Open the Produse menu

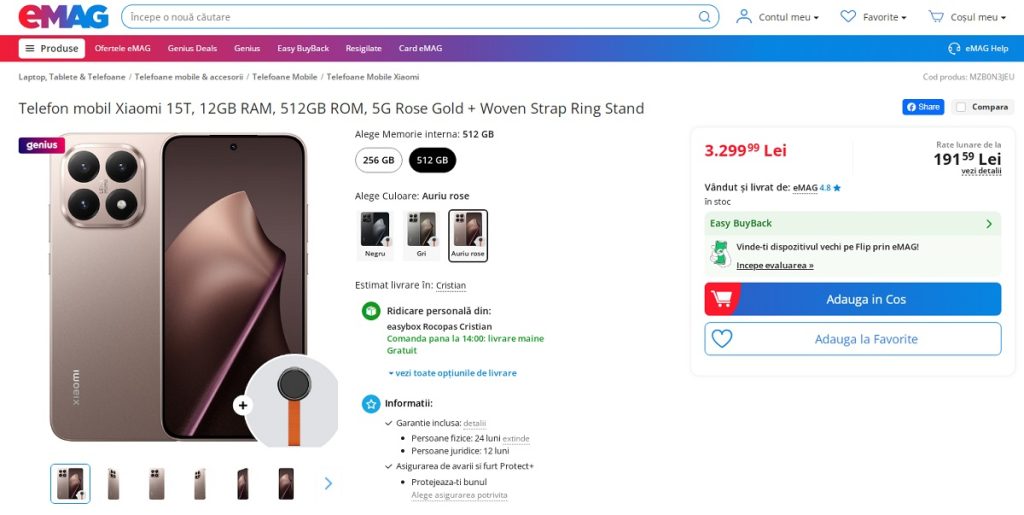click(x=51, y=48)
